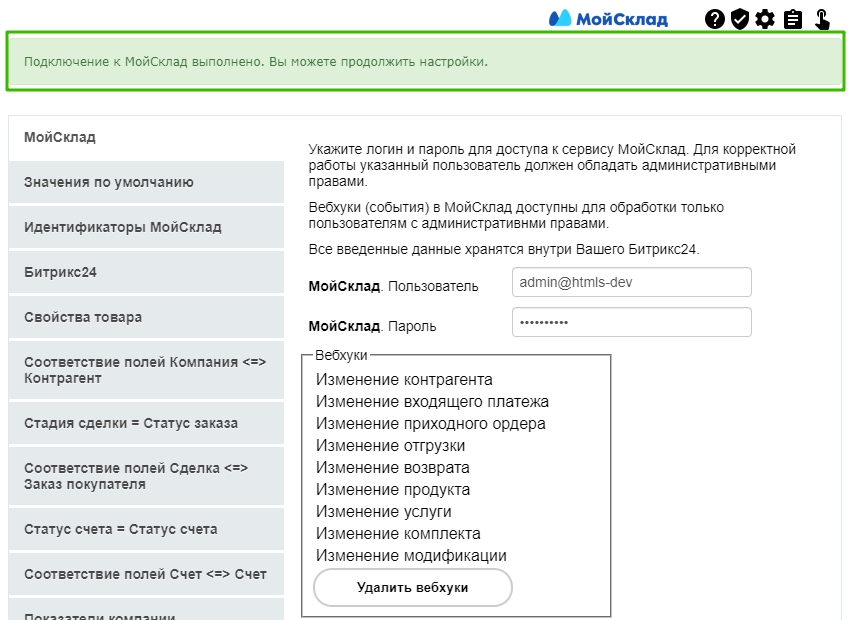Open Соответствие полей Компания <=> Контрагент

[x=146, y=371]
